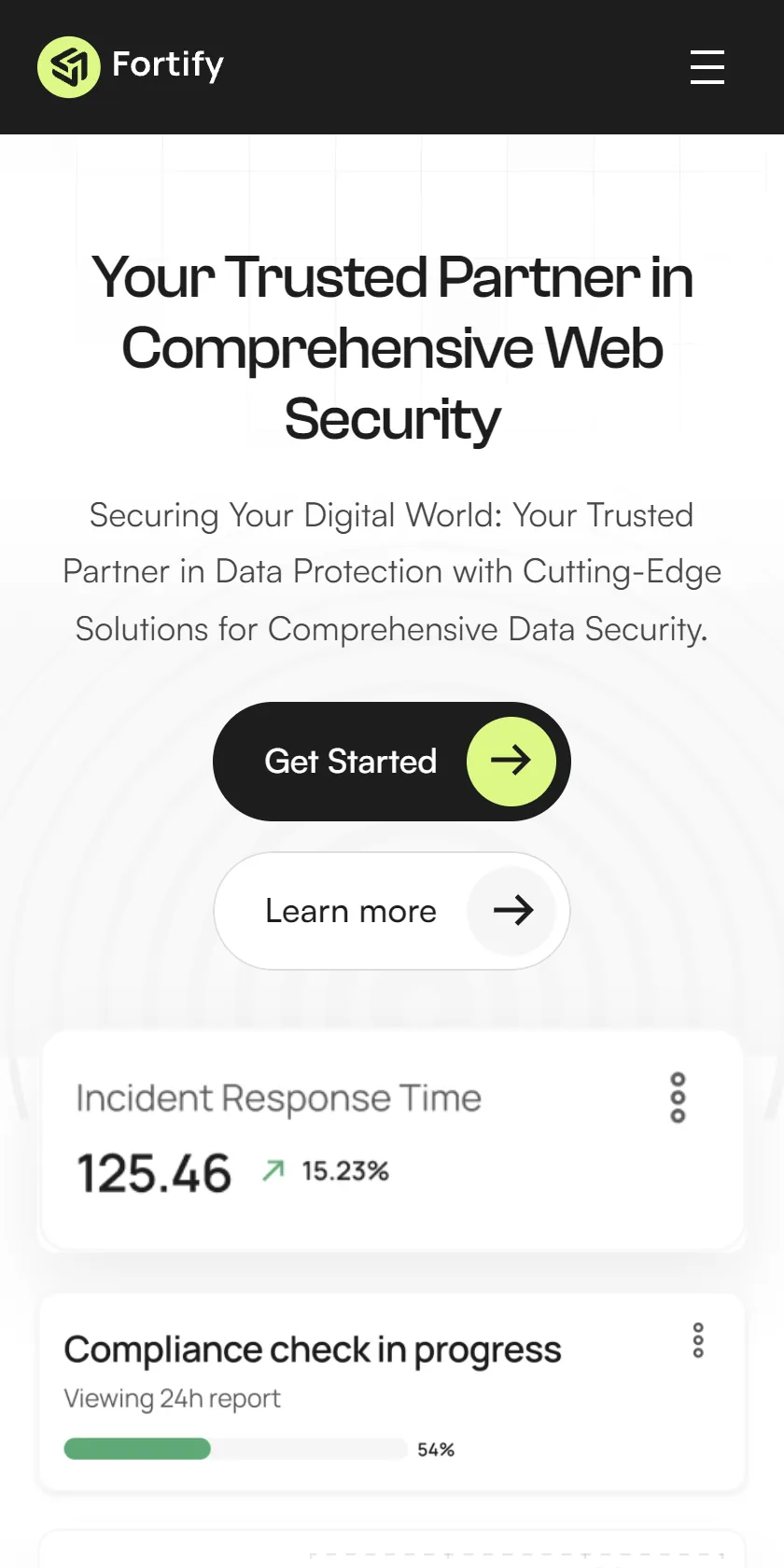The image size is (784, 1568).
Task: Click the green upward trend arrow icon
Action: click(x=273, y=1170)
